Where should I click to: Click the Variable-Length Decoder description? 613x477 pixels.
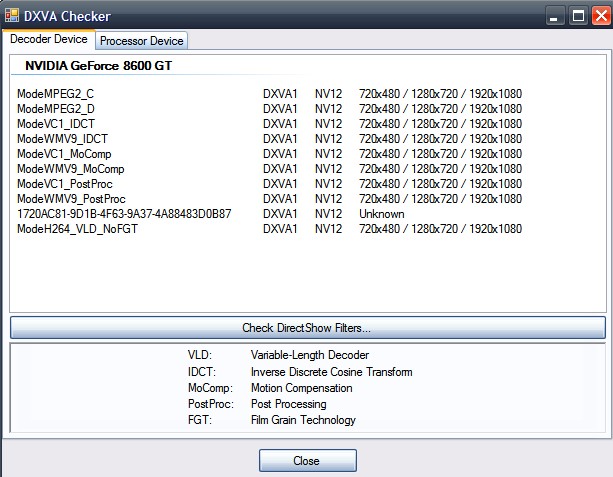point(310,355)
